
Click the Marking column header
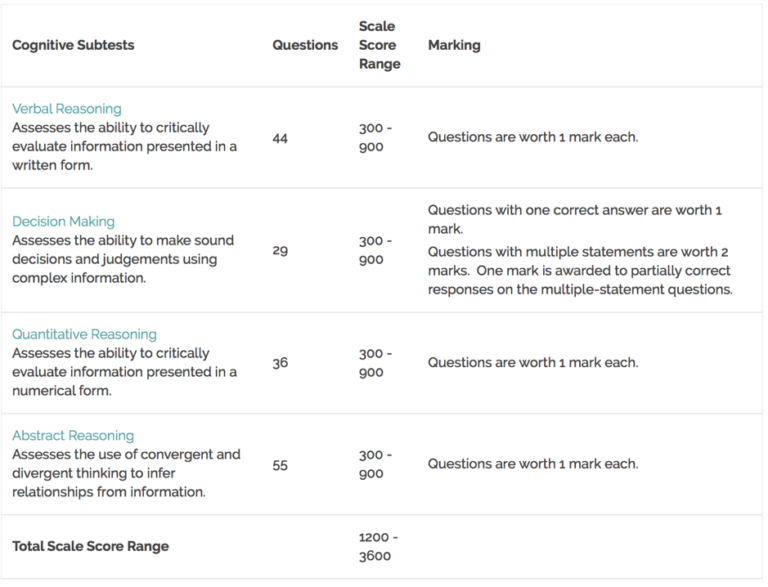(454, 45)
